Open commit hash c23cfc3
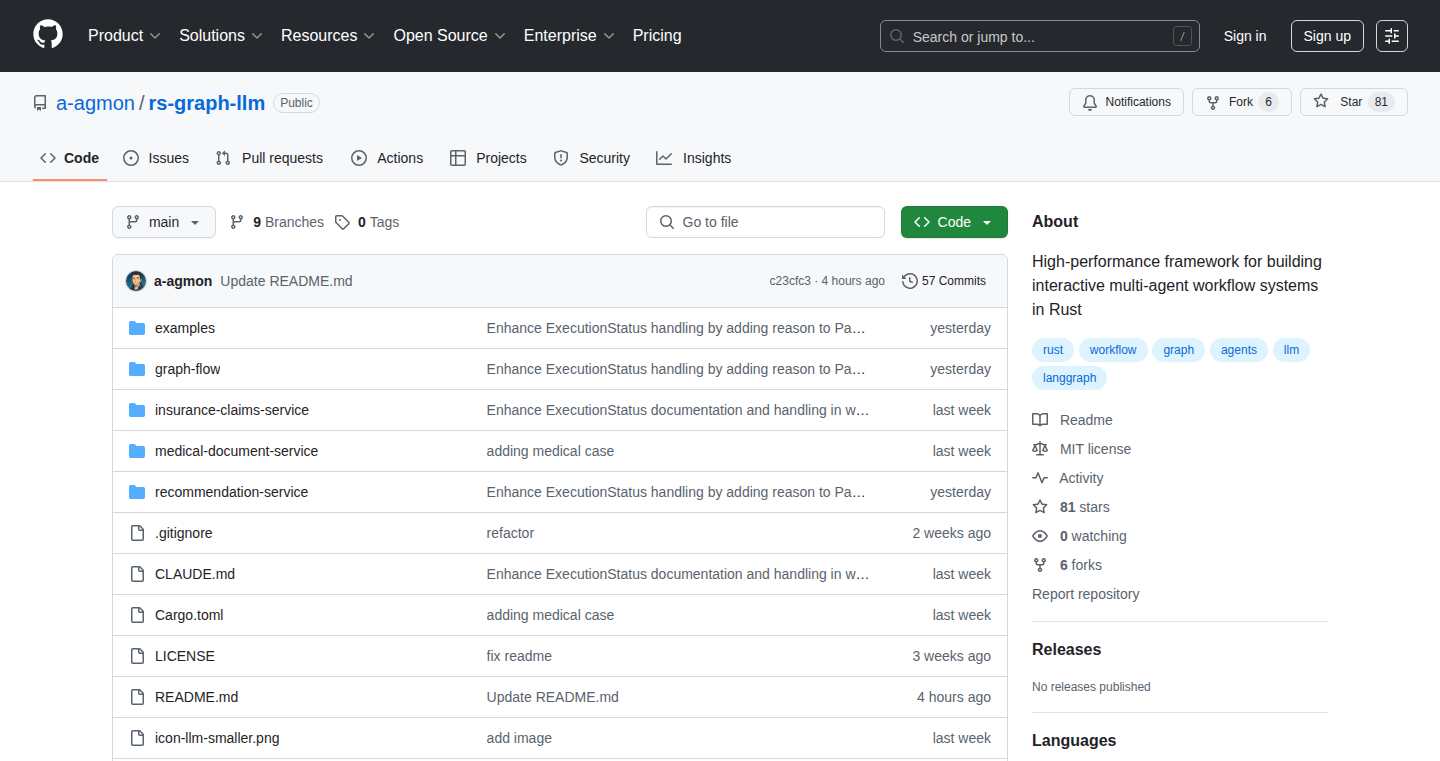The width and height of the screenshot is (1440, 761). (x=790, y=281)
